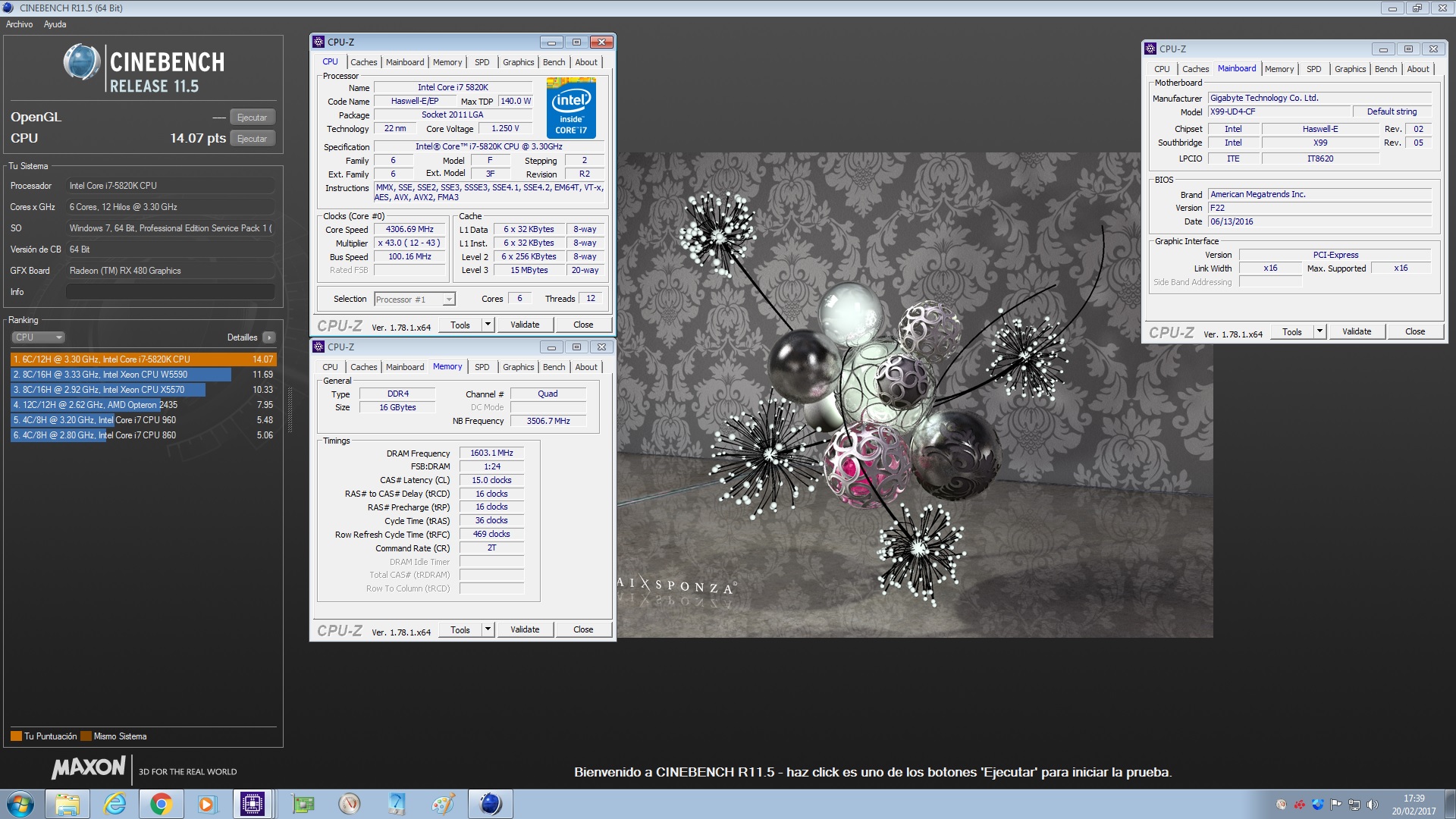Switch to Caches tab in top CPU-Z window
Image resolution: width=1456 pixels, height=819 pixels.
[363, 62]
